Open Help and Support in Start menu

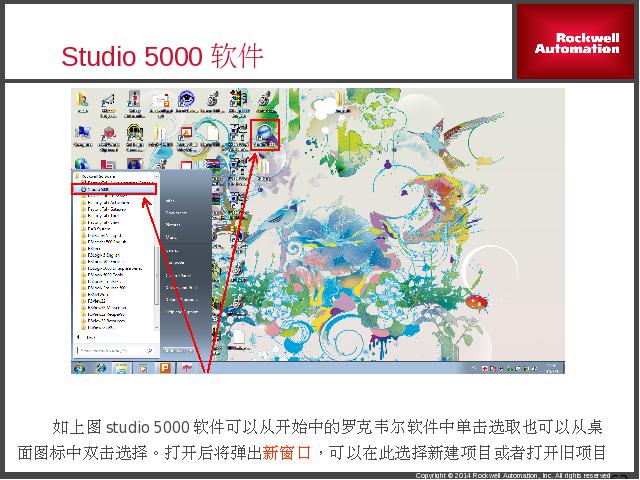(182, 312)
